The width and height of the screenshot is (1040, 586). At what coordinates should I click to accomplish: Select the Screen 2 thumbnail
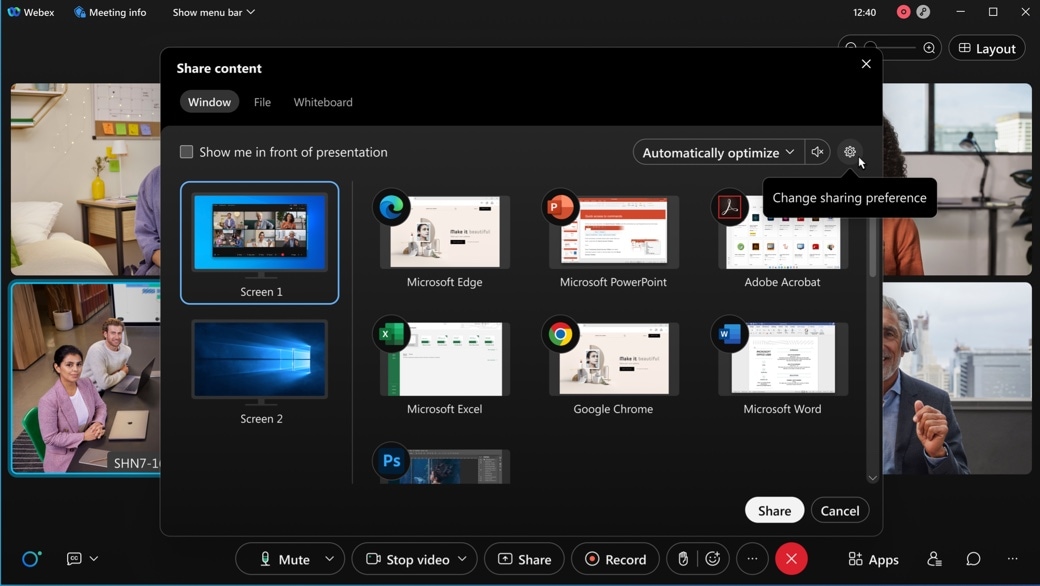coord(259,360)
